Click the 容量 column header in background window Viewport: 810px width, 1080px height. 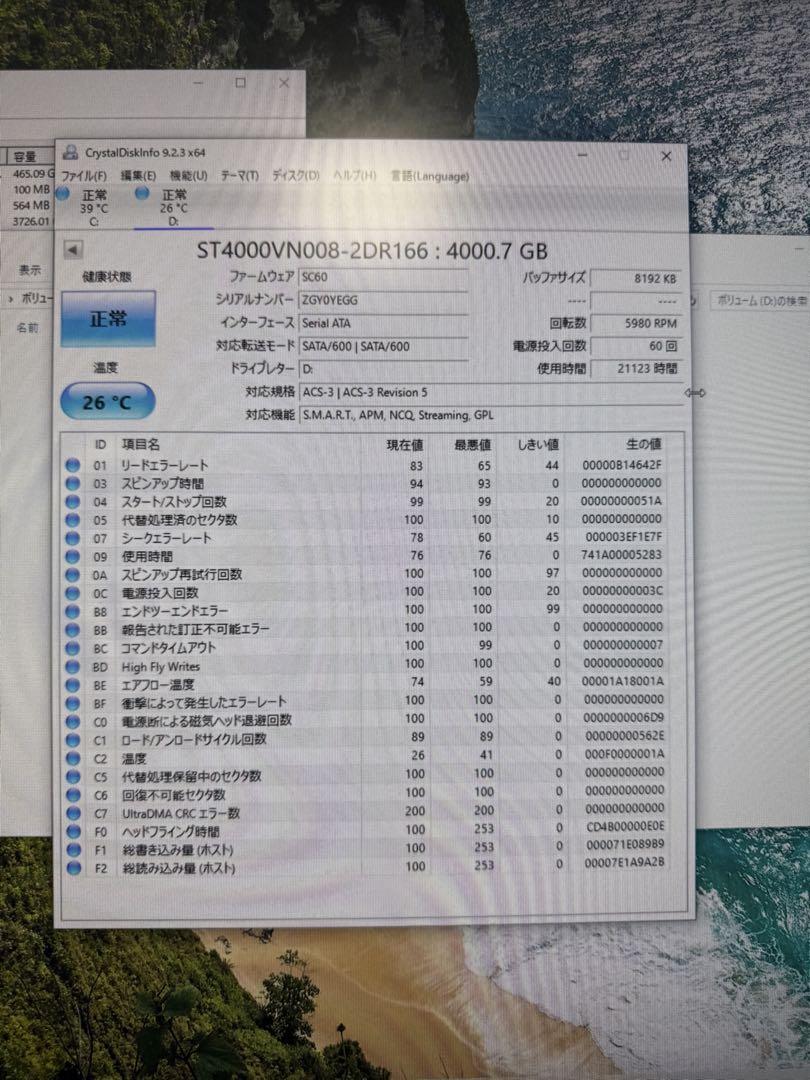(x=25, y=157)
